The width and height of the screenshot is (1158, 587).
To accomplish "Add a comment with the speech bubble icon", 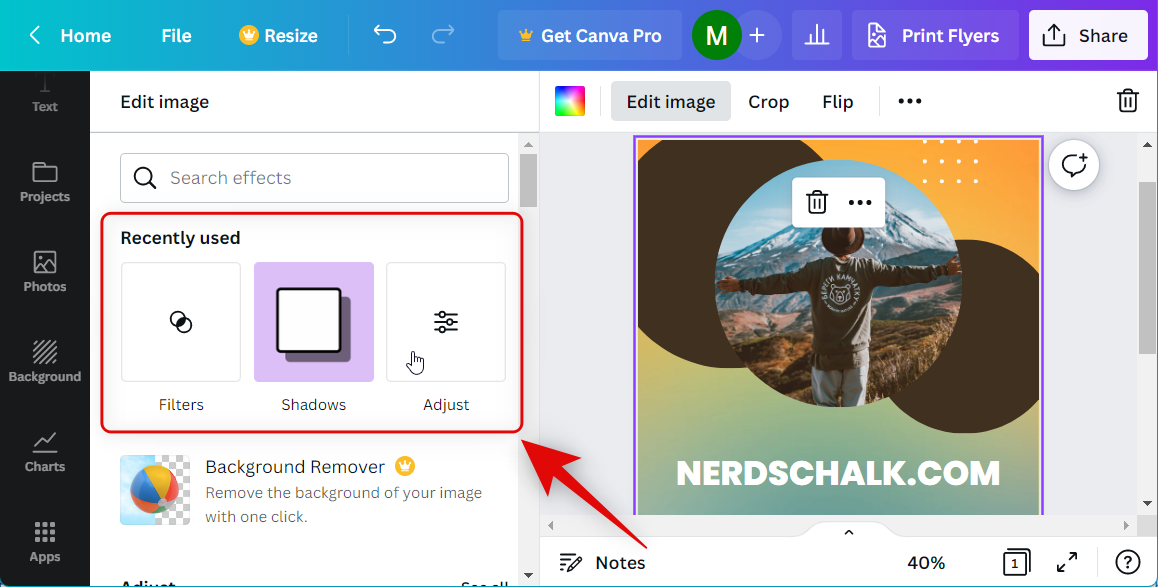I will tap(1074, 165).
